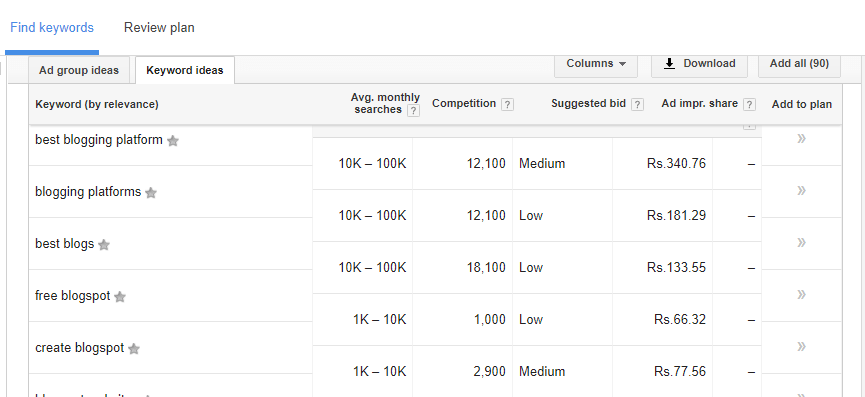865x397 pixels.
Task: Select the Find keywords tab
Action: click(52, 28)
